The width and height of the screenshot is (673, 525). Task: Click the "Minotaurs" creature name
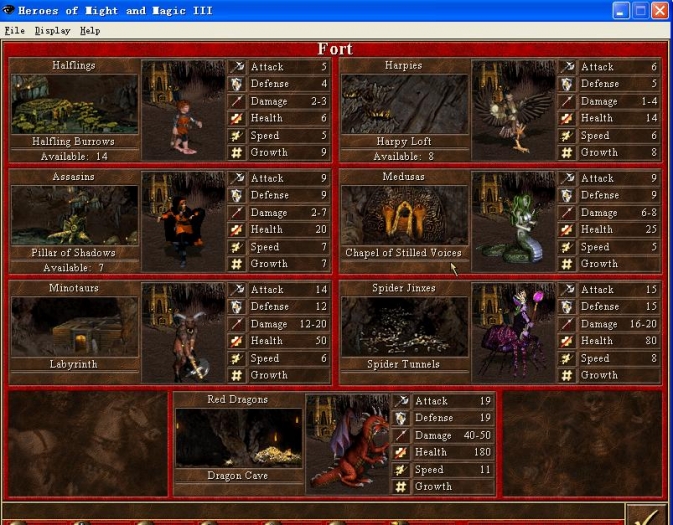click(74, 288)
